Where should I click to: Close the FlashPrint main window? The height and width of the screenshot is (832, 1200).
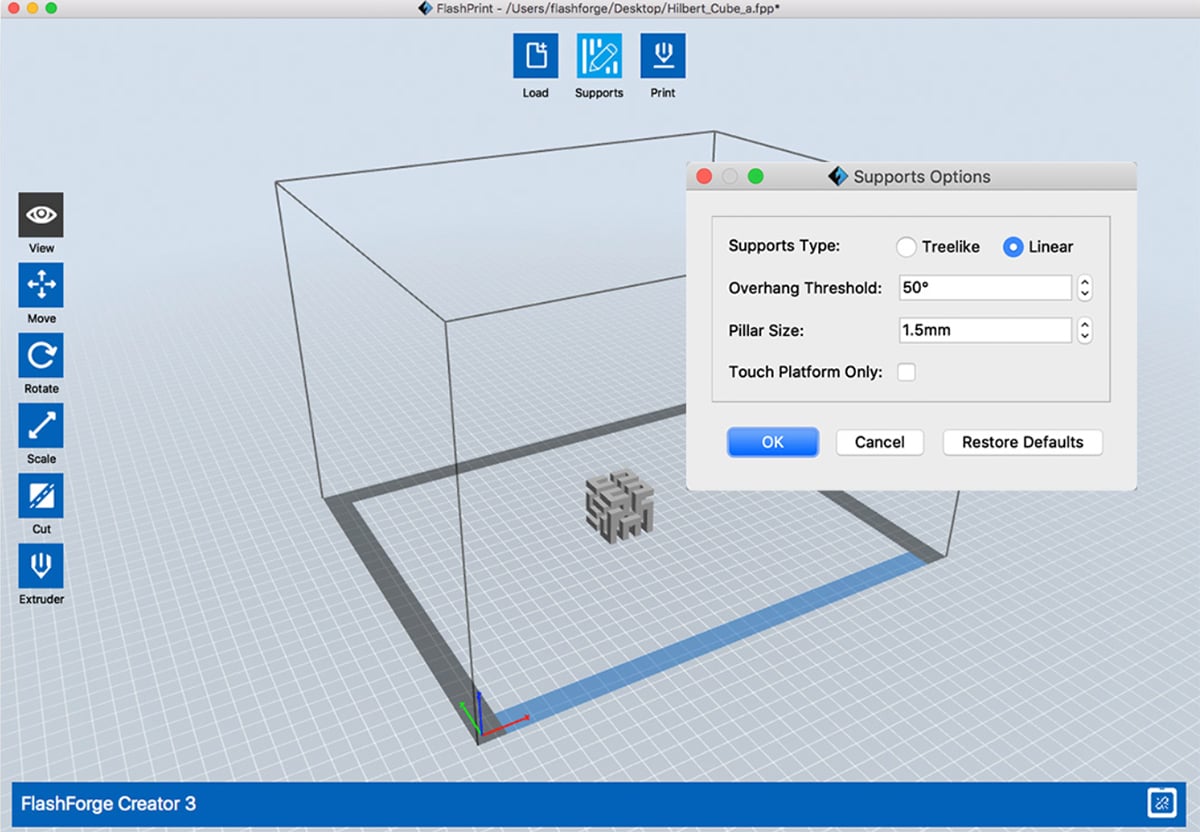12,8
